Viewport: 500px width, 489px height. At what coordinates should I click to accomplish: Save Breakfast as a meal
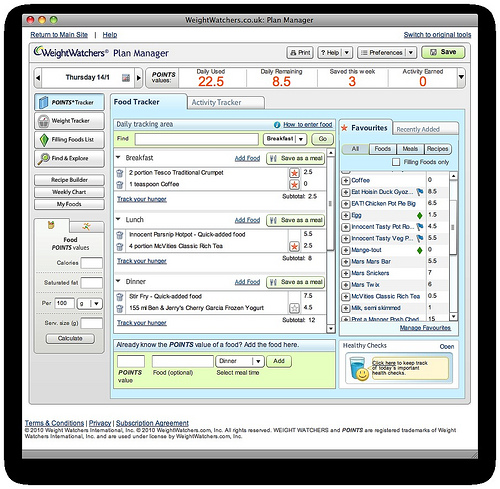(295, 158)
